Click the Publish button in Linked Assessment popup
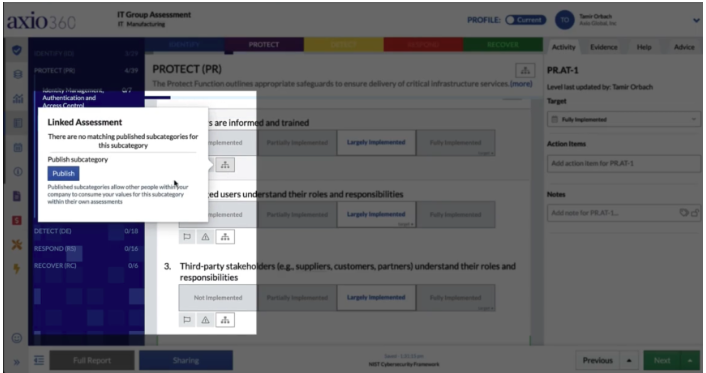Image resolution: width=706 pixels, height=373 pixels. click(63, 173)
